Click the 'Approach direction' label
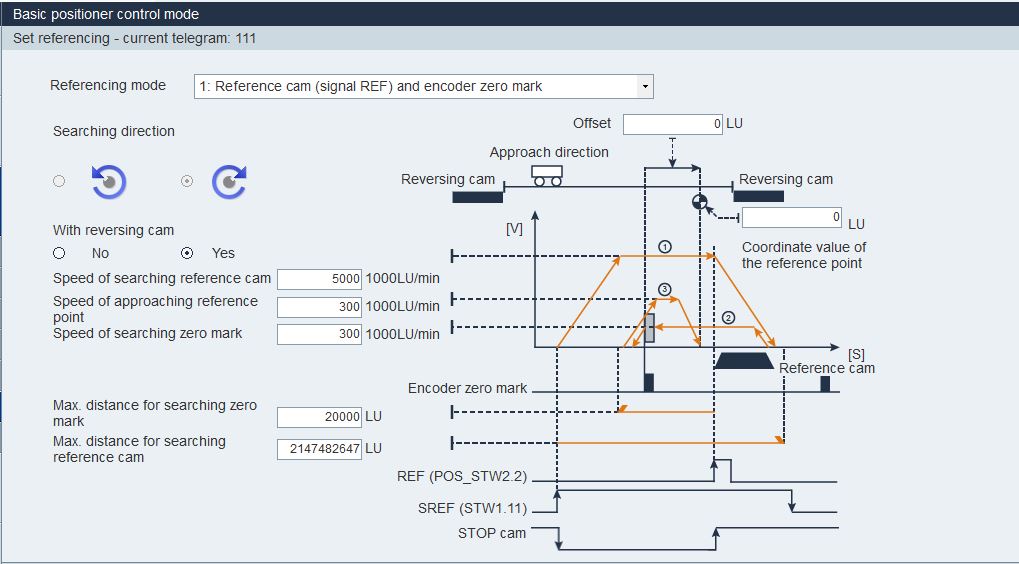Screen dimensions: 1019x564 549,152
